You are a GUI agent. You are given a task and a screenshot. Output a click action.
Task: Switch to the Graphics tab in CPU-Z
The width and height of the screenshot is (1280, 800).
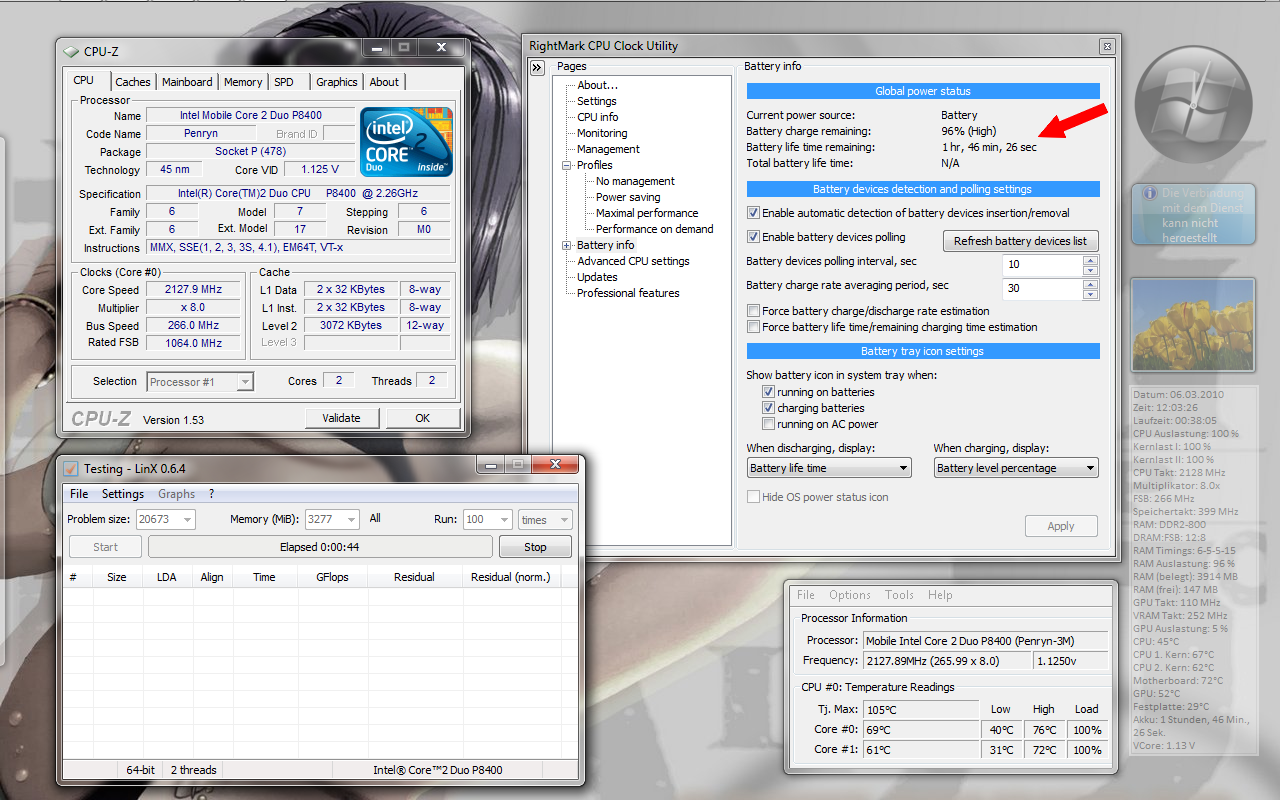[x=337, y=82]
